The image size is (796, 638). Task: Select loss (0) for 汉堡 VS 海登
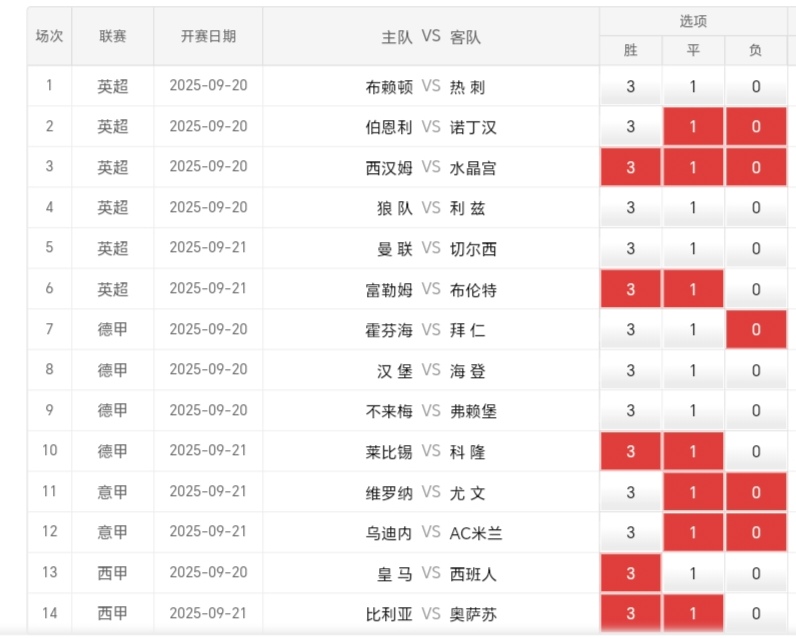[756, 370]
